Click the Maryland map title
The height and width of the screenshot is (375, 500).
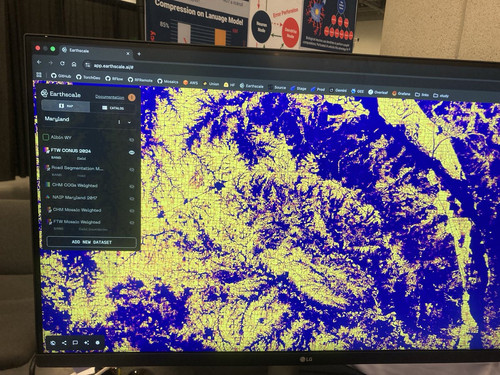(x=57, y=119)
